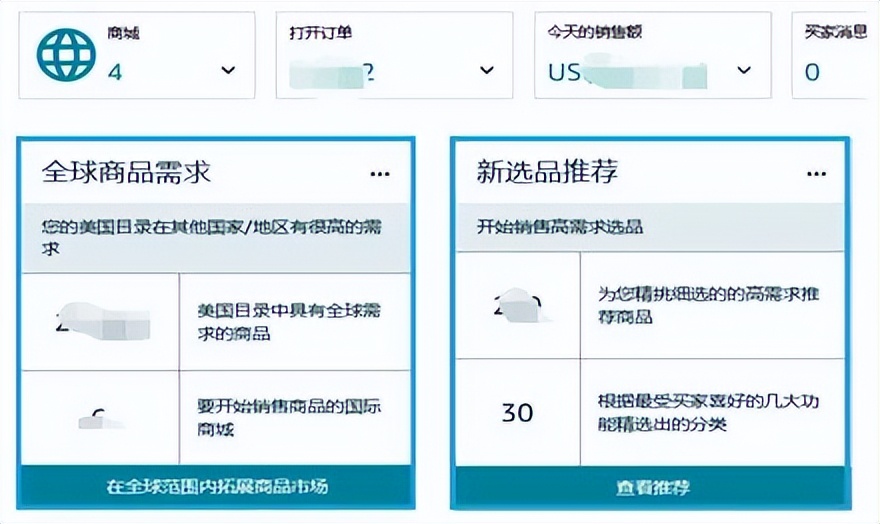Click the US sales amount value

[x=627, y=72]
